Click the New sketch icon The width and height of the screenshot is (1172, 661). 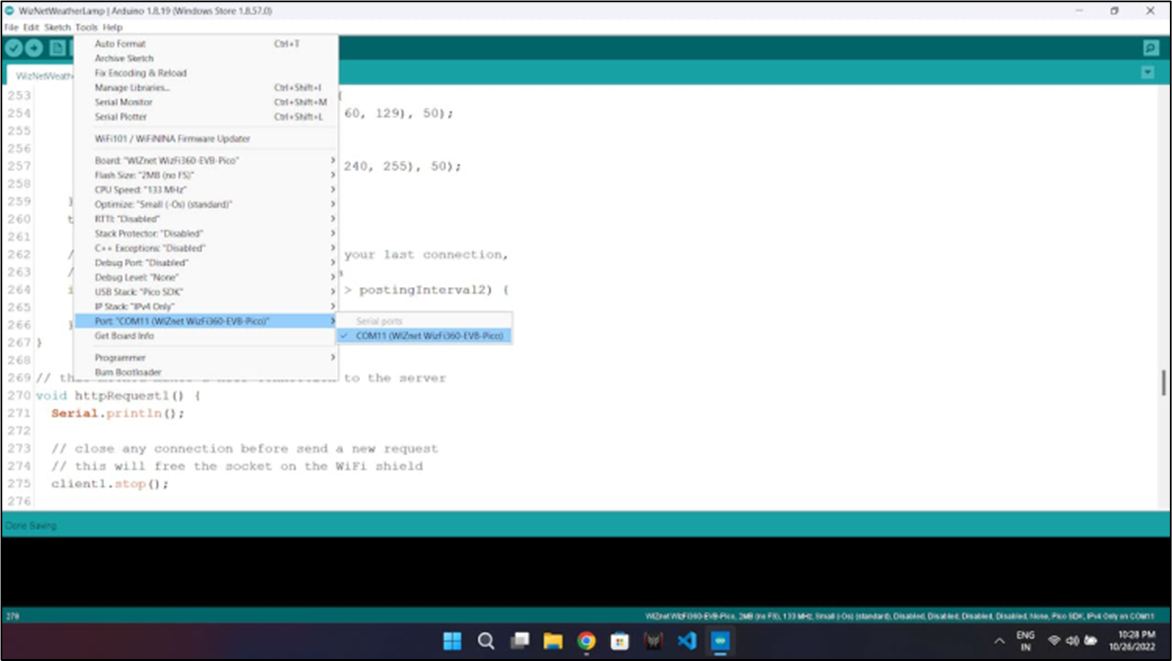point(58,48)
